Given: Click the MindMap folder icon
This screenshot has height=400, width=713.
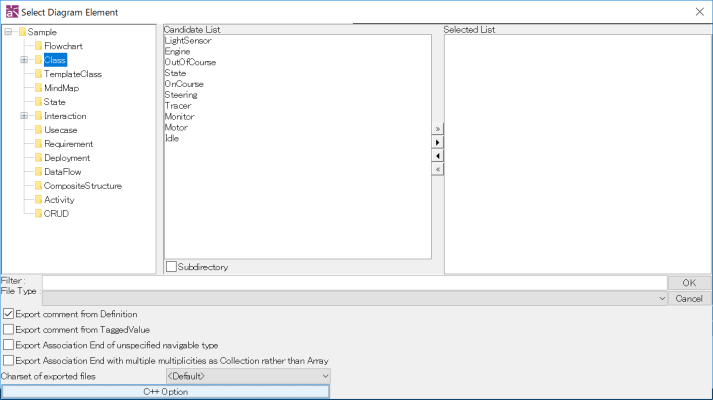Looking at the screenshot, I should (38, 88).
